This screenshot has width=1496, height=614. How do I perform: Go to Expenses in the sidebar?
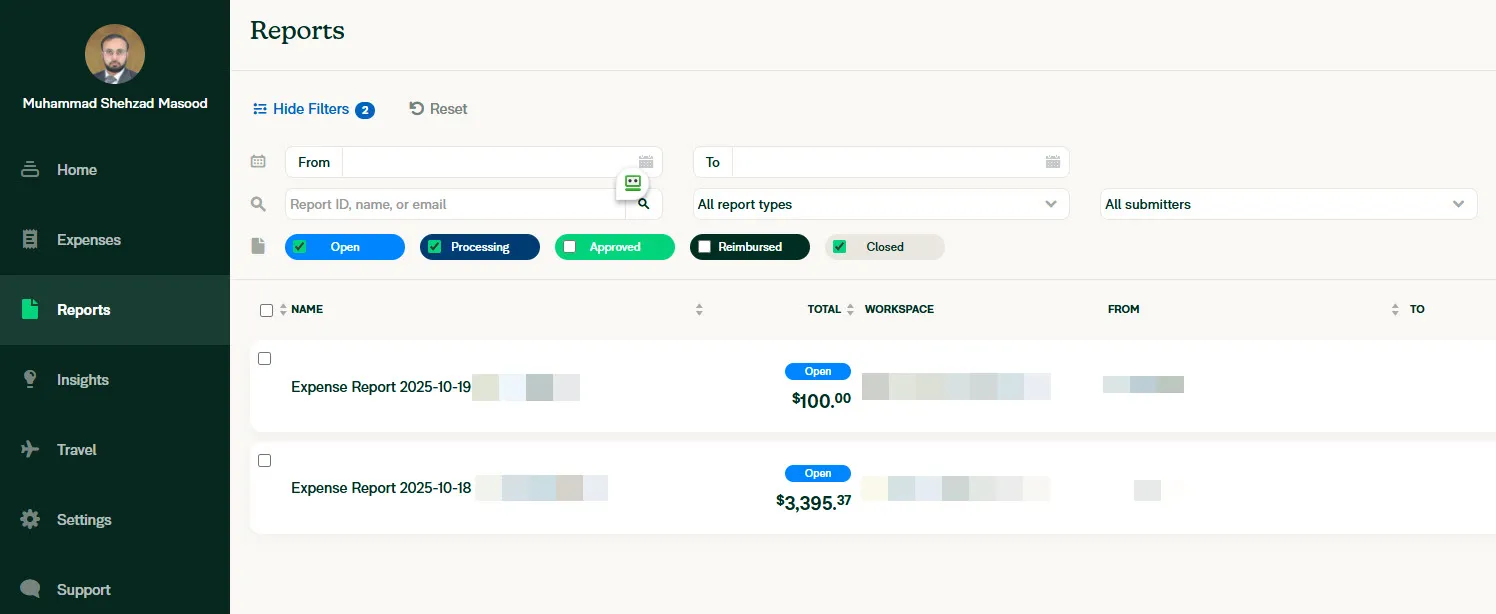[x=88, y=240]
